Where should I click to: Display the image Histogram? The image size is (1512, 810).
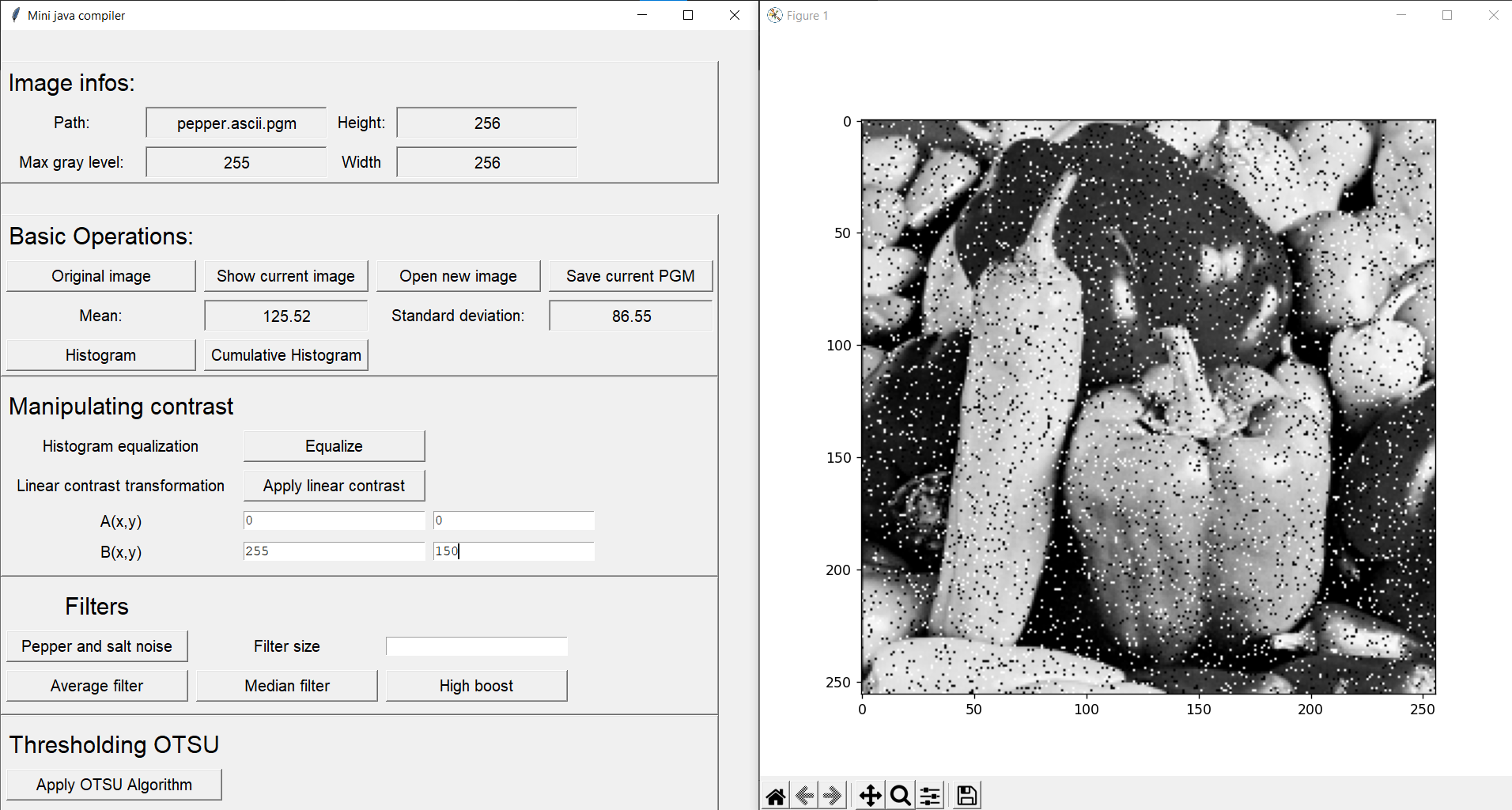pos(100,354)
